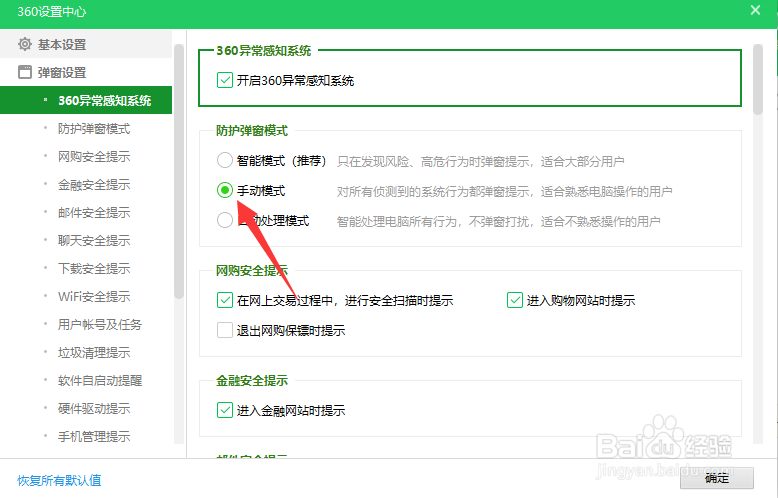Viewport: 778px width, 498px height.
Task: Open 基本设置 gear icon section
Action: pos(86,44)
